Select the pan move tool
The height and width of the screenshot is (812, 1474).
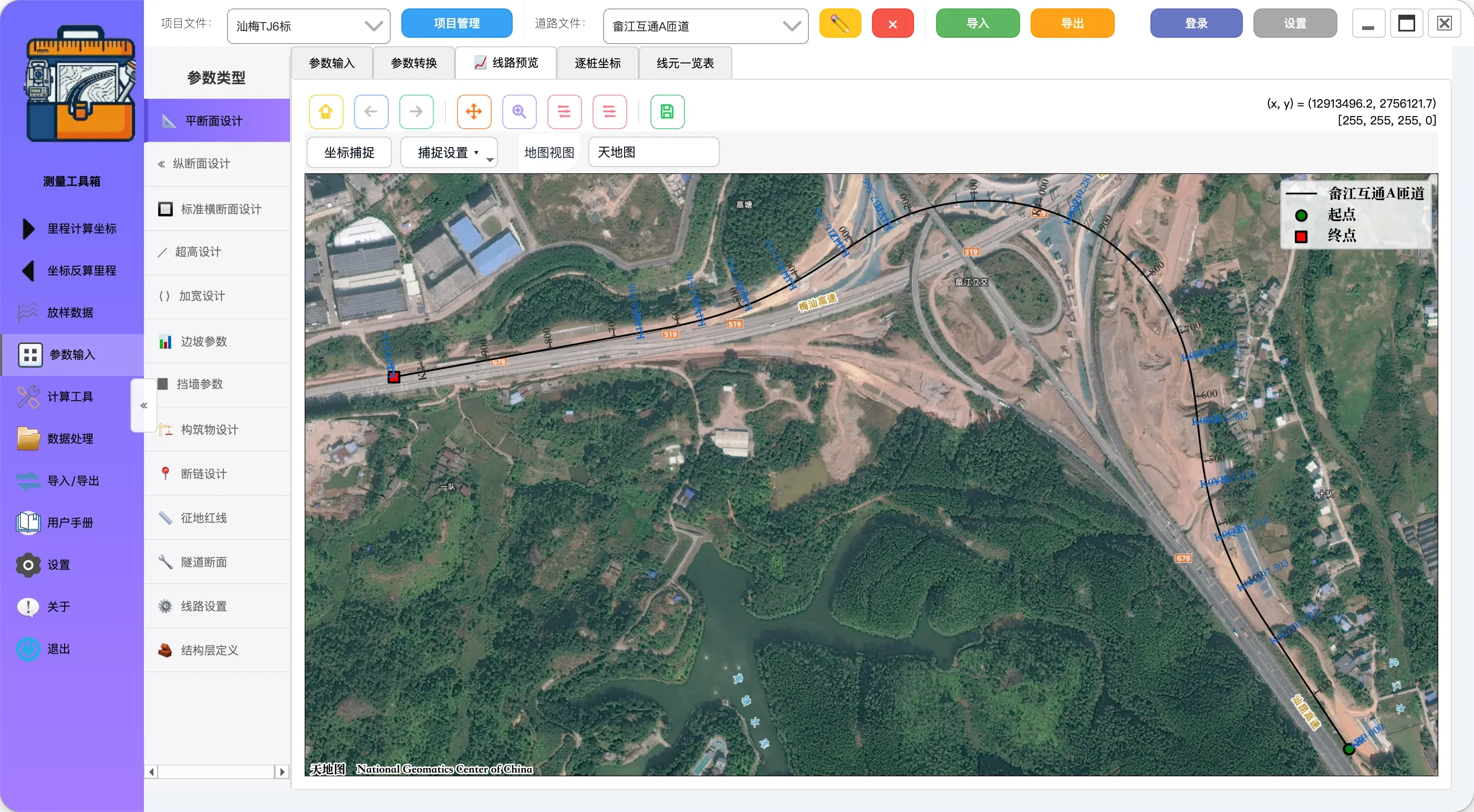[x=474, y=111]
